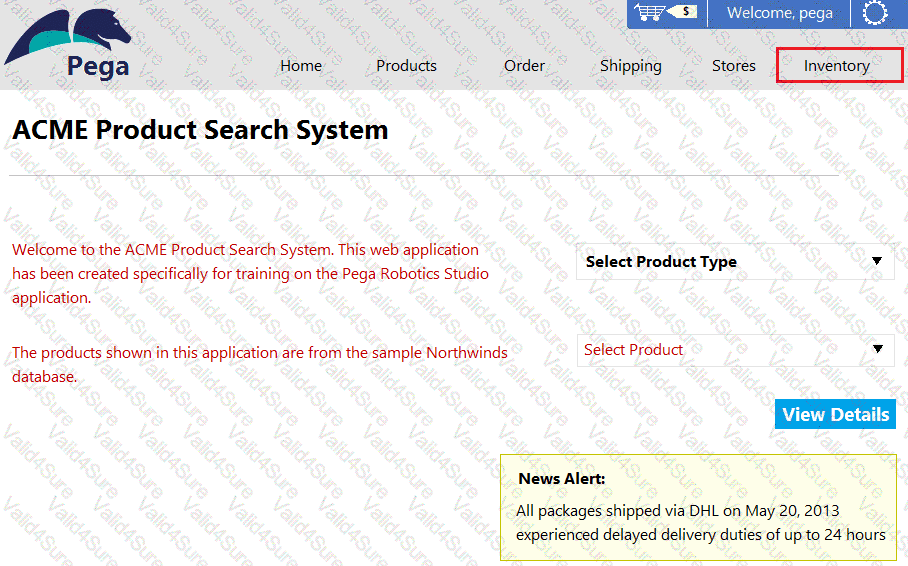This screenshot has width=908, height=566.
Task: Click the News Alert heading
Action: [x=561, y=479]
